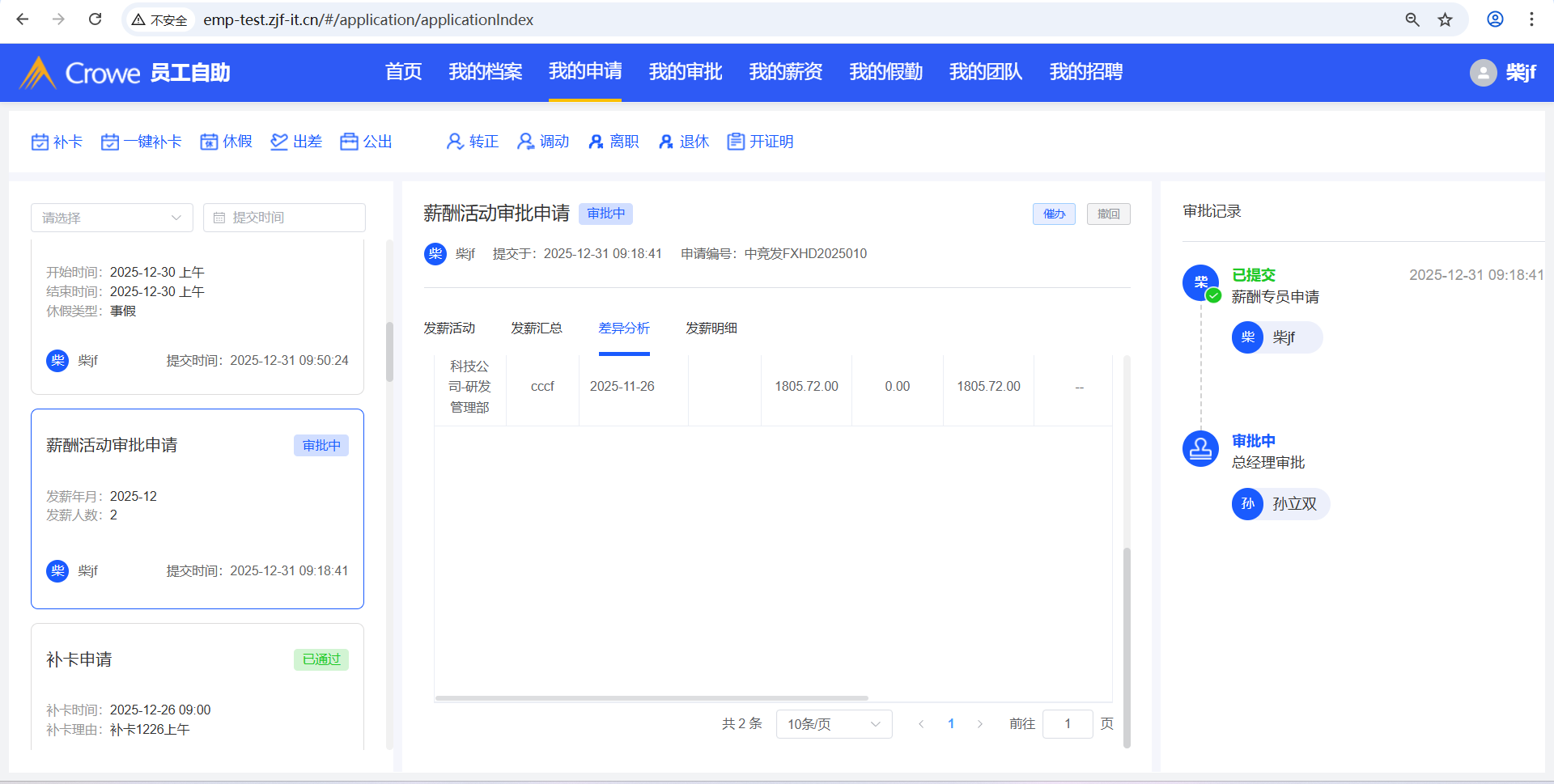Image resolution: width=1554 pixels, height=784 pixels.
Task: Select the 补卡申请 application card
Action: [x=197, y=688]
